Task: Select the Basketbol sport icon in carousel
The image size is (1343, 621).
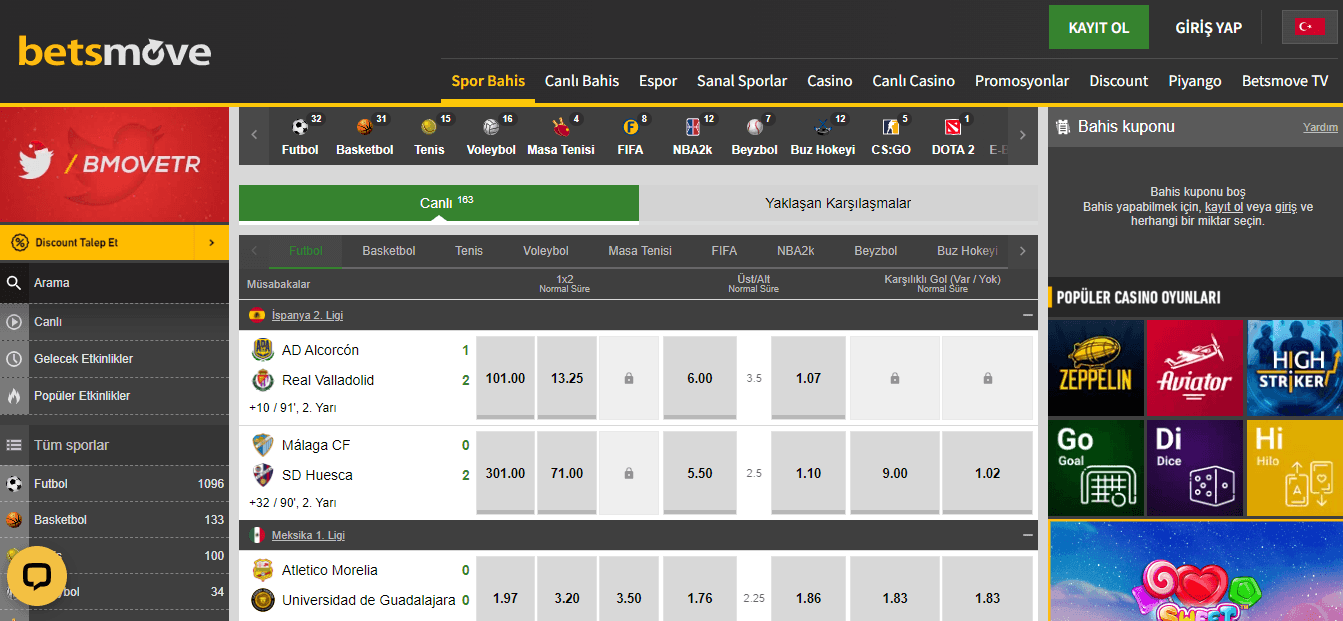Action: click(x=364, y=136)
